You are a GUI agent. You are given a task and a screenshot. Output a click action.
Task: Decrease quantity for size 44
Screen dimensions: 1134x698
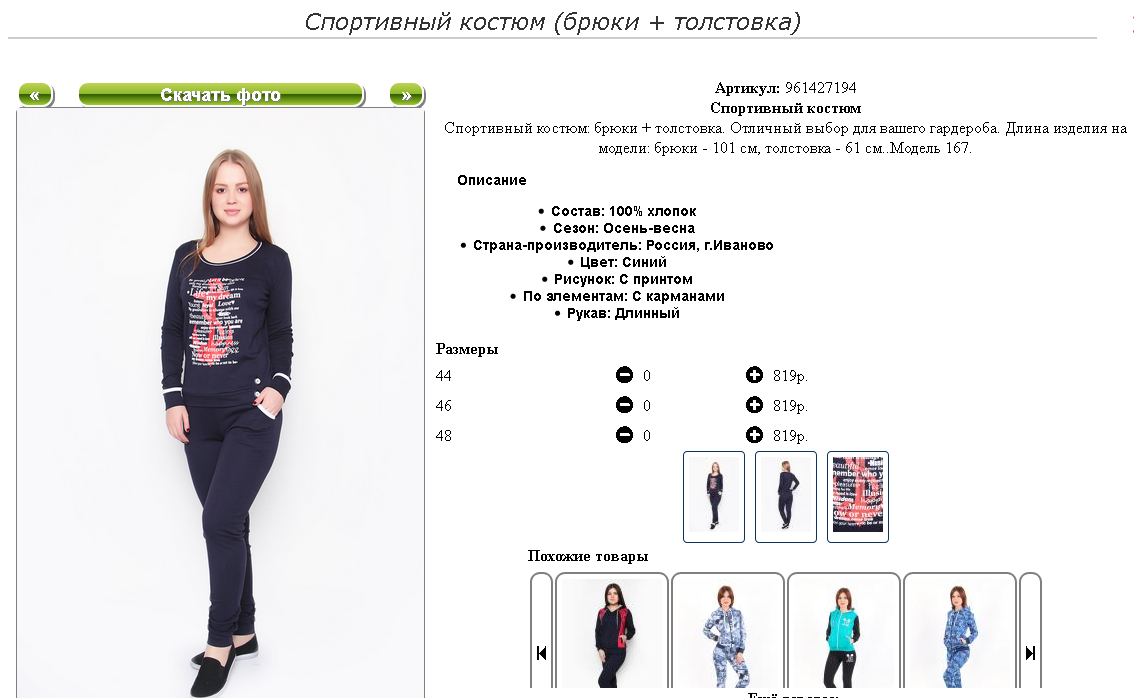[x=624, y=375]
